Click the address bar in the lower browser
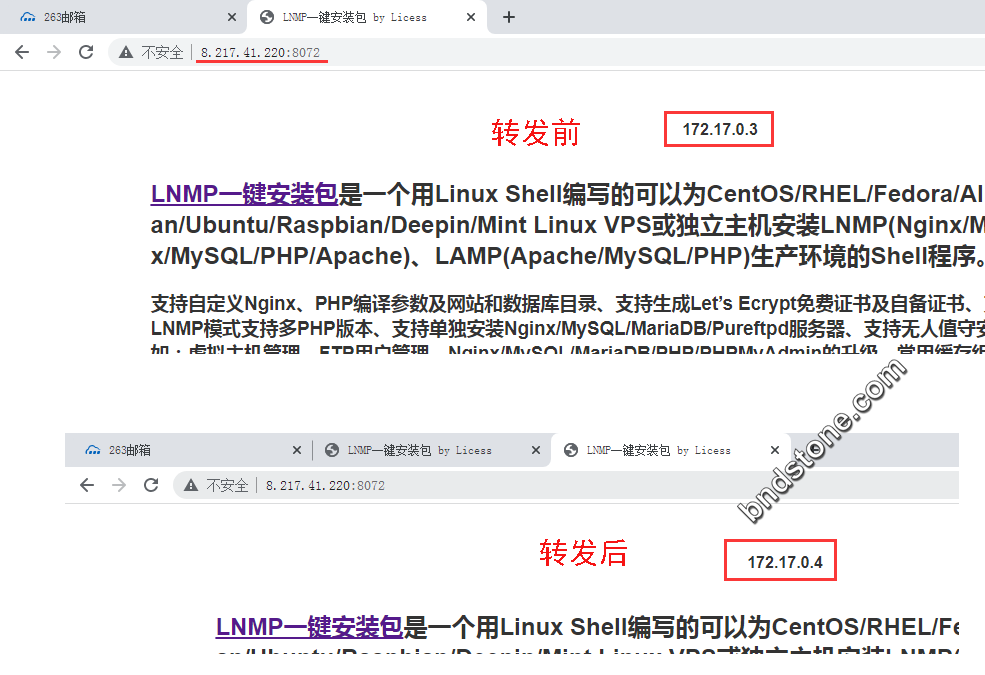The height and width of the screenshot is (675, 985). [566, 485]
